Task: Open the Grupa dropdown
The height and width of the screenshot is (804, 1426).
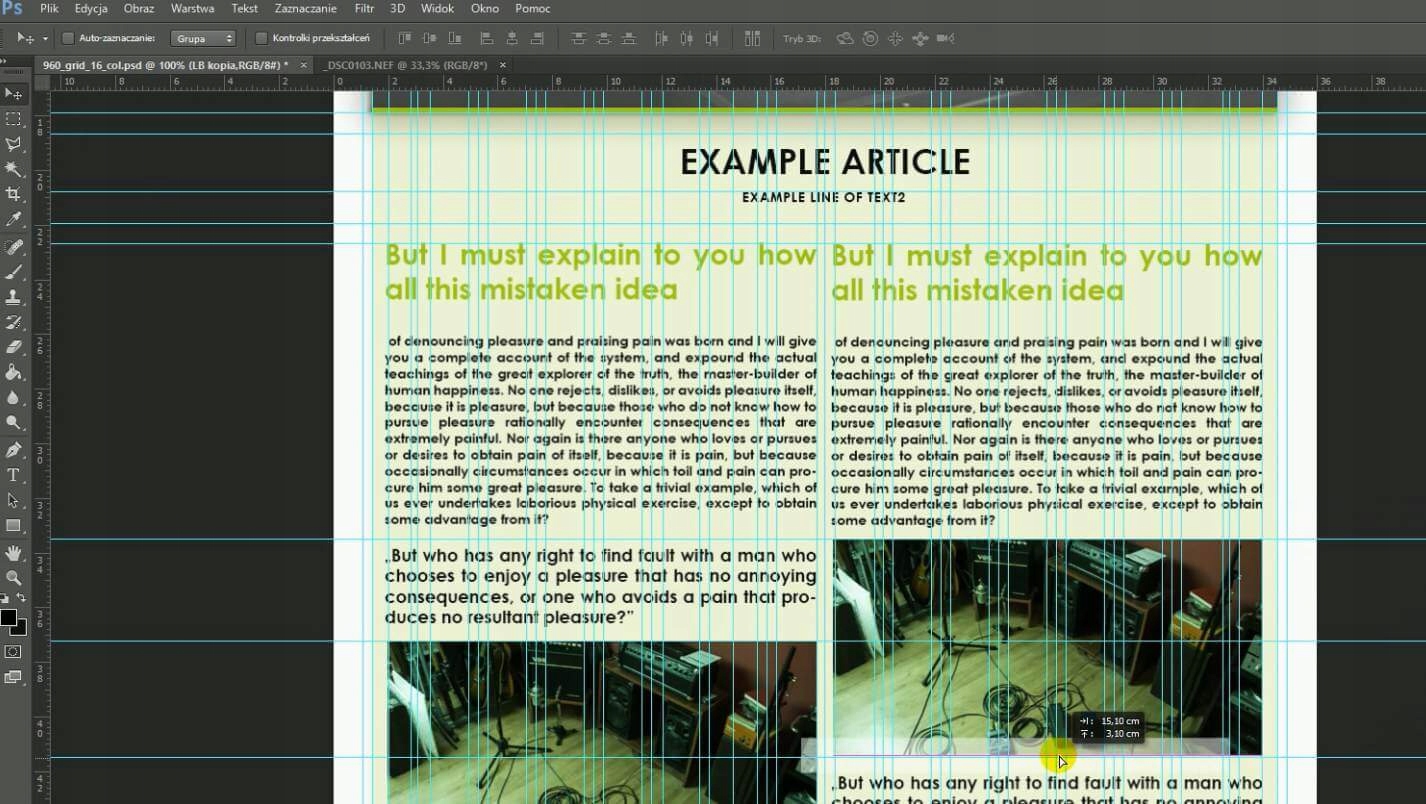Action: click(x=203, y=39)
